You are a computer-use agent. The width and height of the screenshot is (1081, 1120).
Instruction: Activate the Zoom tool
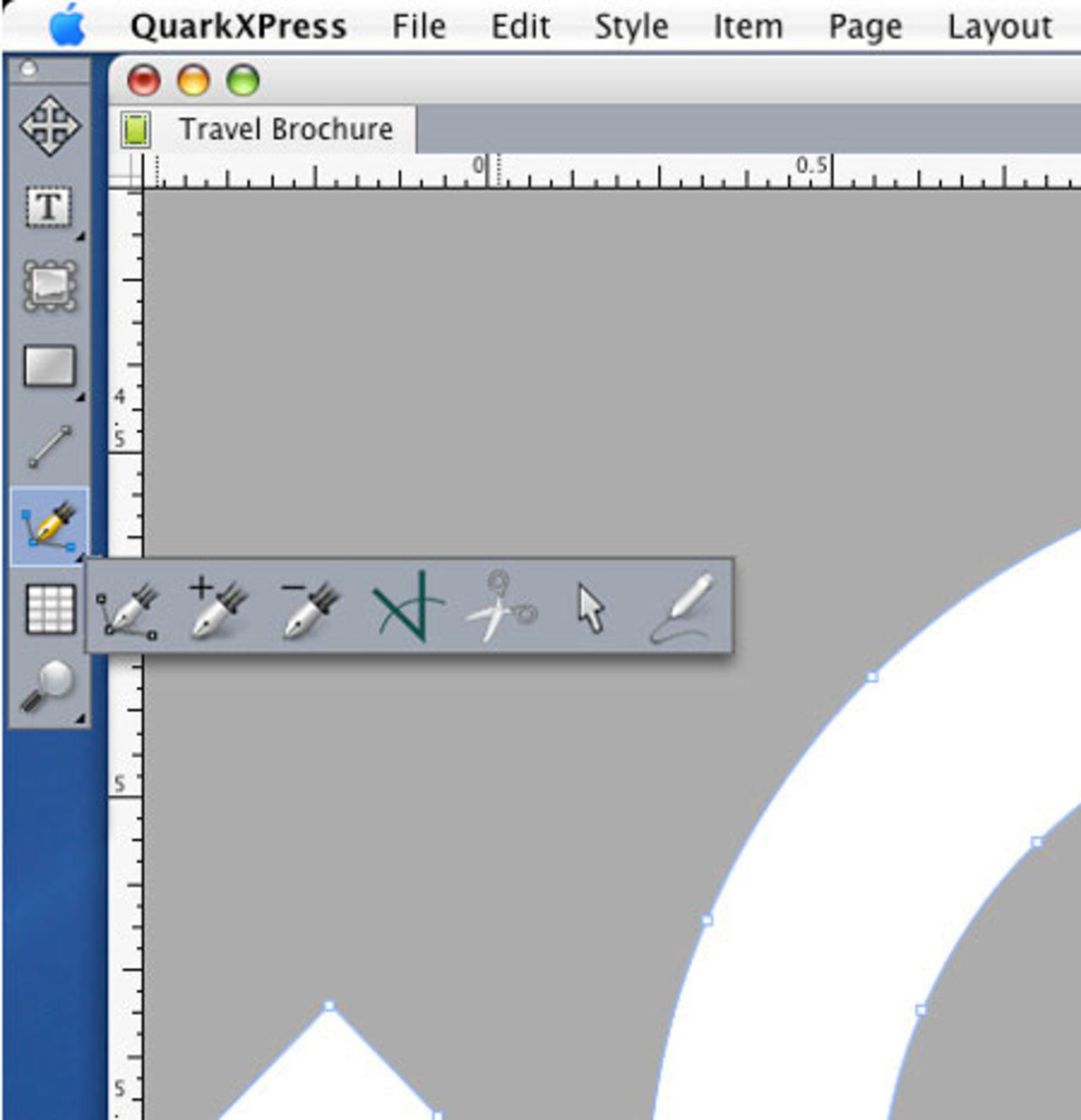[49, 684]
